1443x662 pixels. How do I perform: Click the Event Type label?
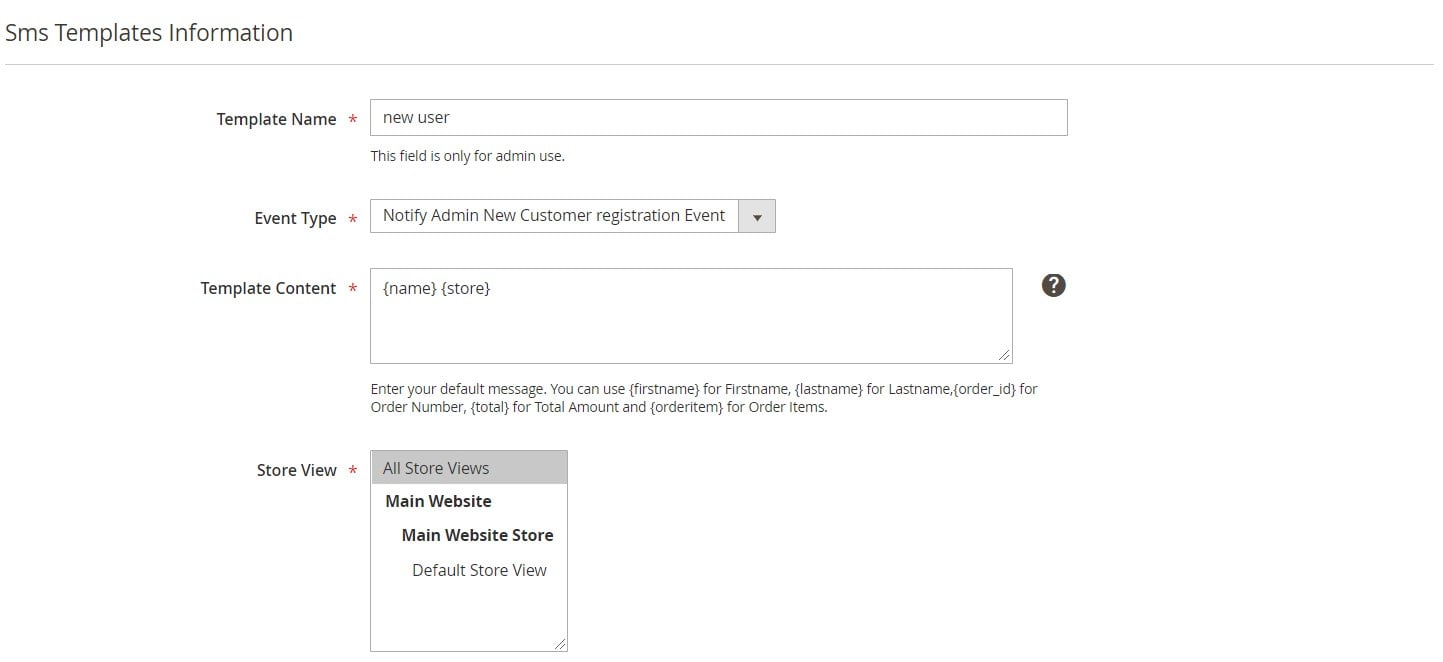tap(295, 218)
